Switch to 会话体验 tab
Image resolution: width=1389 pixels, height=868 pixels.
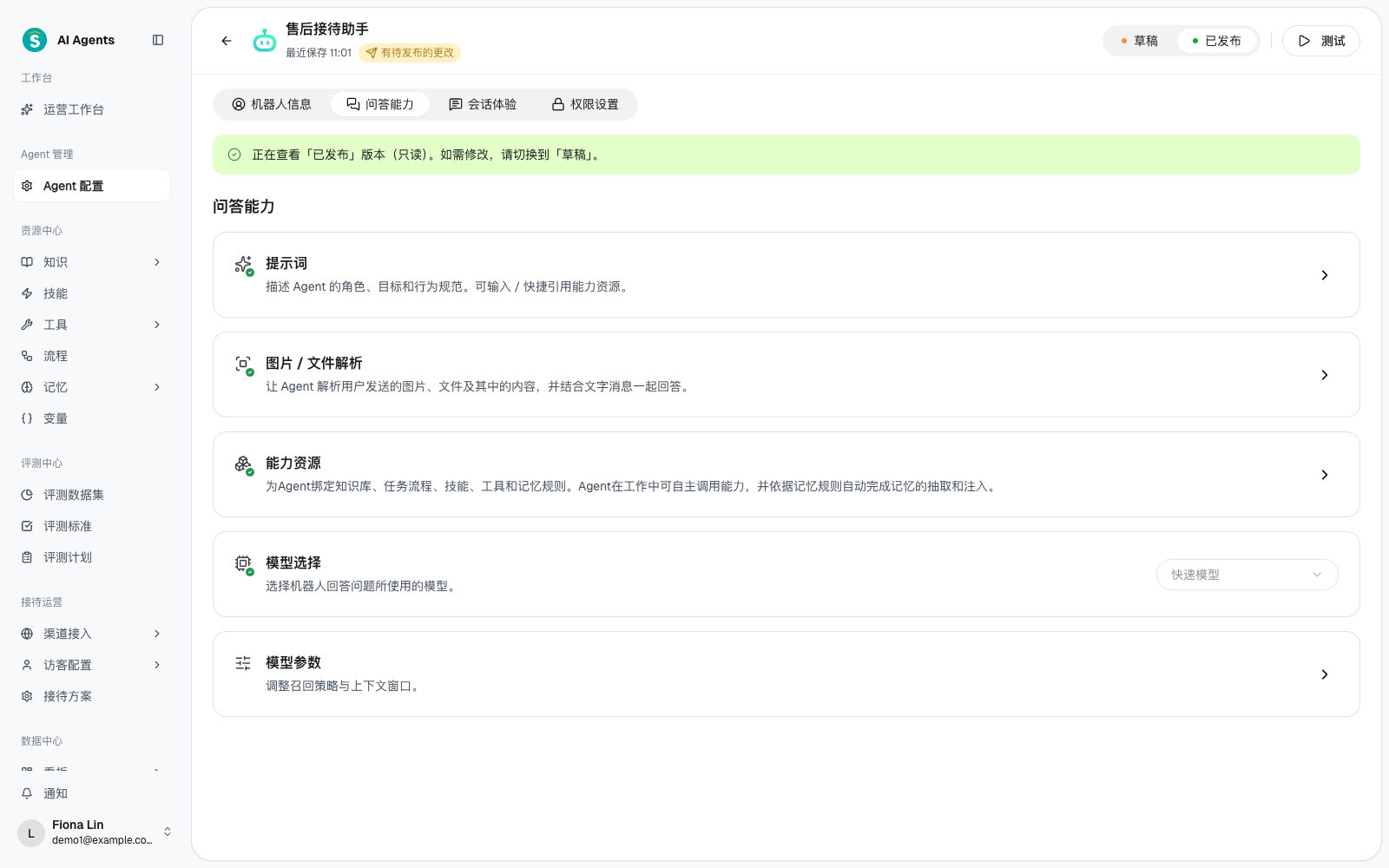coord(483,104)
